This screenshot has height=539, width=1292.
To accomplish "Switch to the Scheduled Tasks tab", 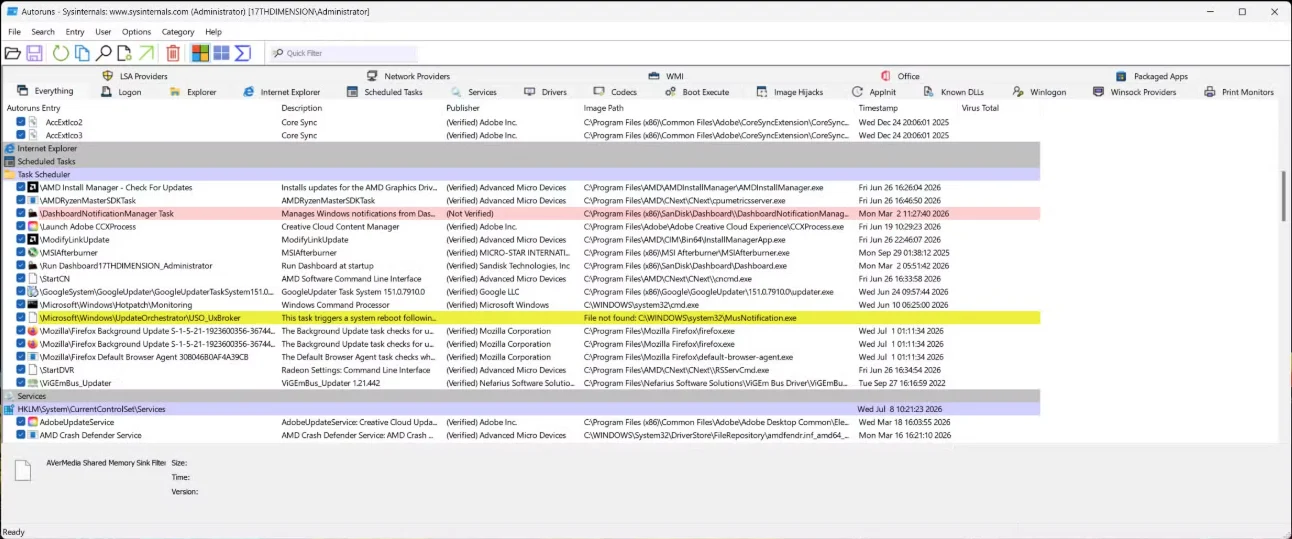I will 384,92.
